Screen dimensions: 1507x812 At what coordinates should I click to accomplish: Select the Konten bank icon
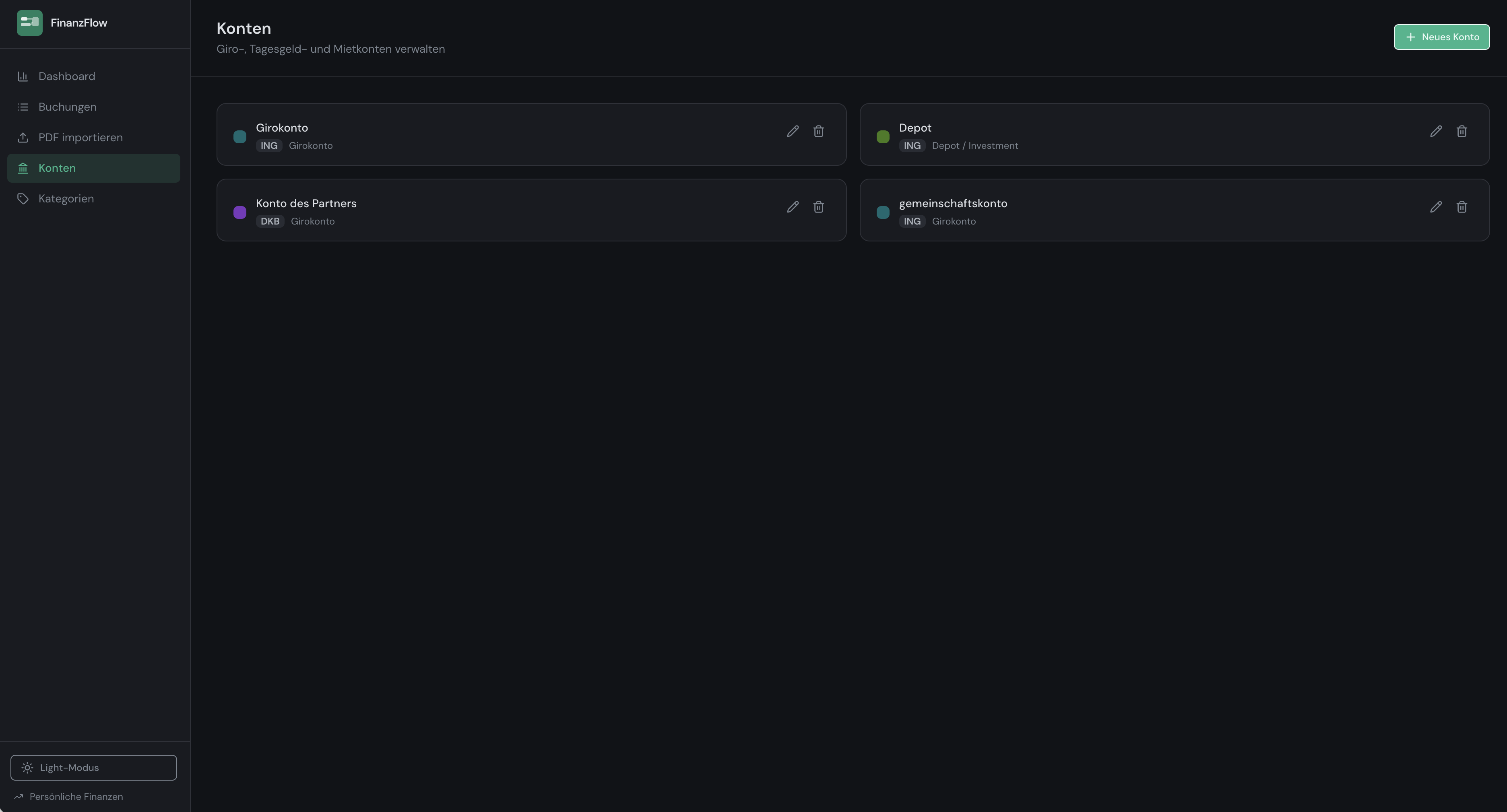click(23, 168)
